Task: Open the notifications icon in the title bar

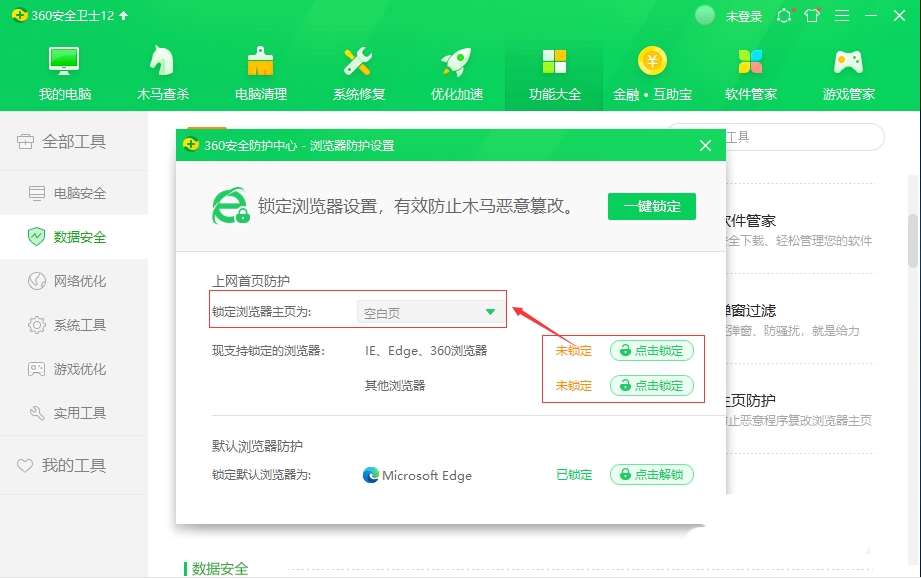Action: pos(784,16)
